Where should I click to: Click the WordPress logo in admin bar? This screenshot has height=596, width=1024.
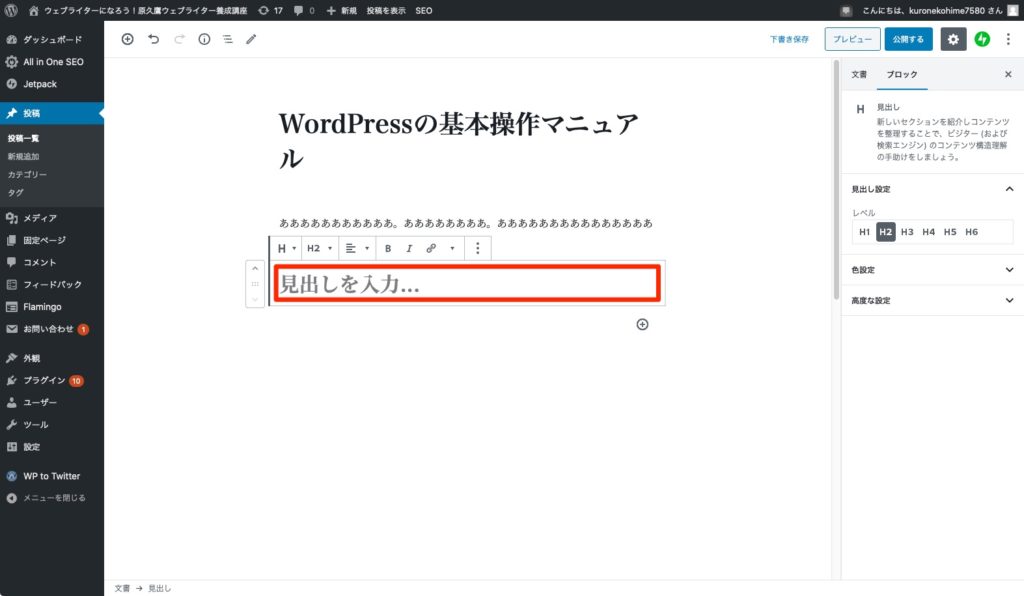[x=11, y=10]
